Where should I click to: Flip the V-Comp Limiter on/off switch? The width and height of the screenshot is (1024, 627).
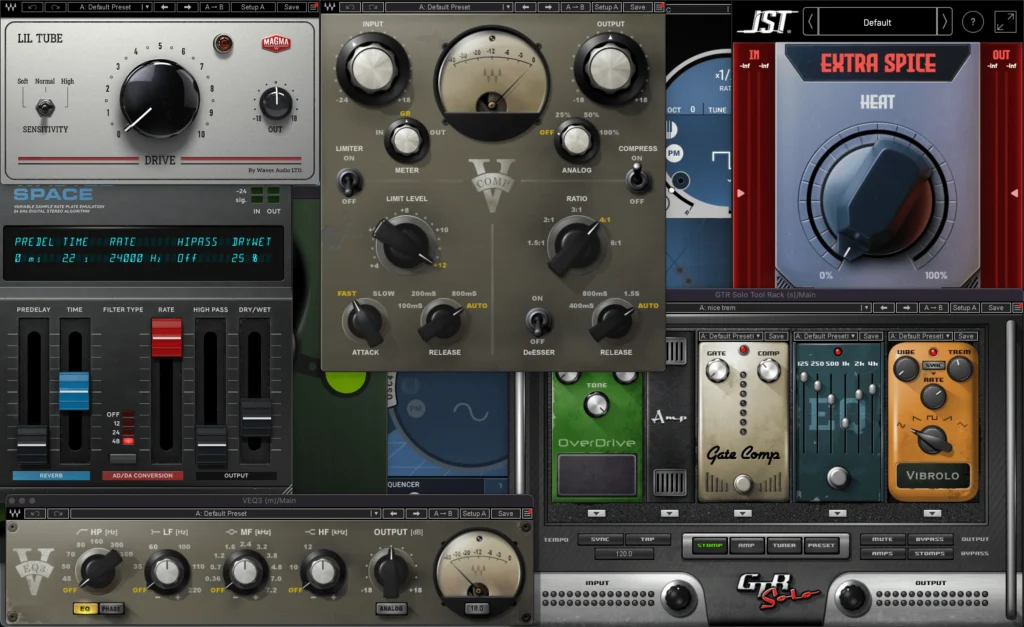(x=349, y=181)
